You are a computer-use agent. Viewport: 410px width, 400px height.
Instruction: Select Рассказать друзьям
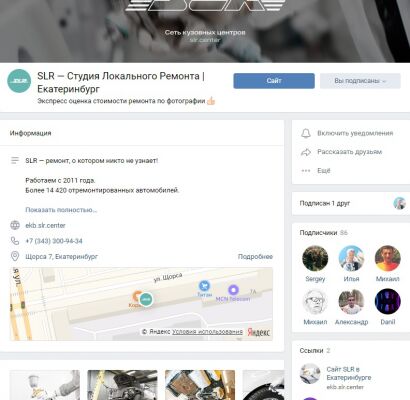point(349,152)
